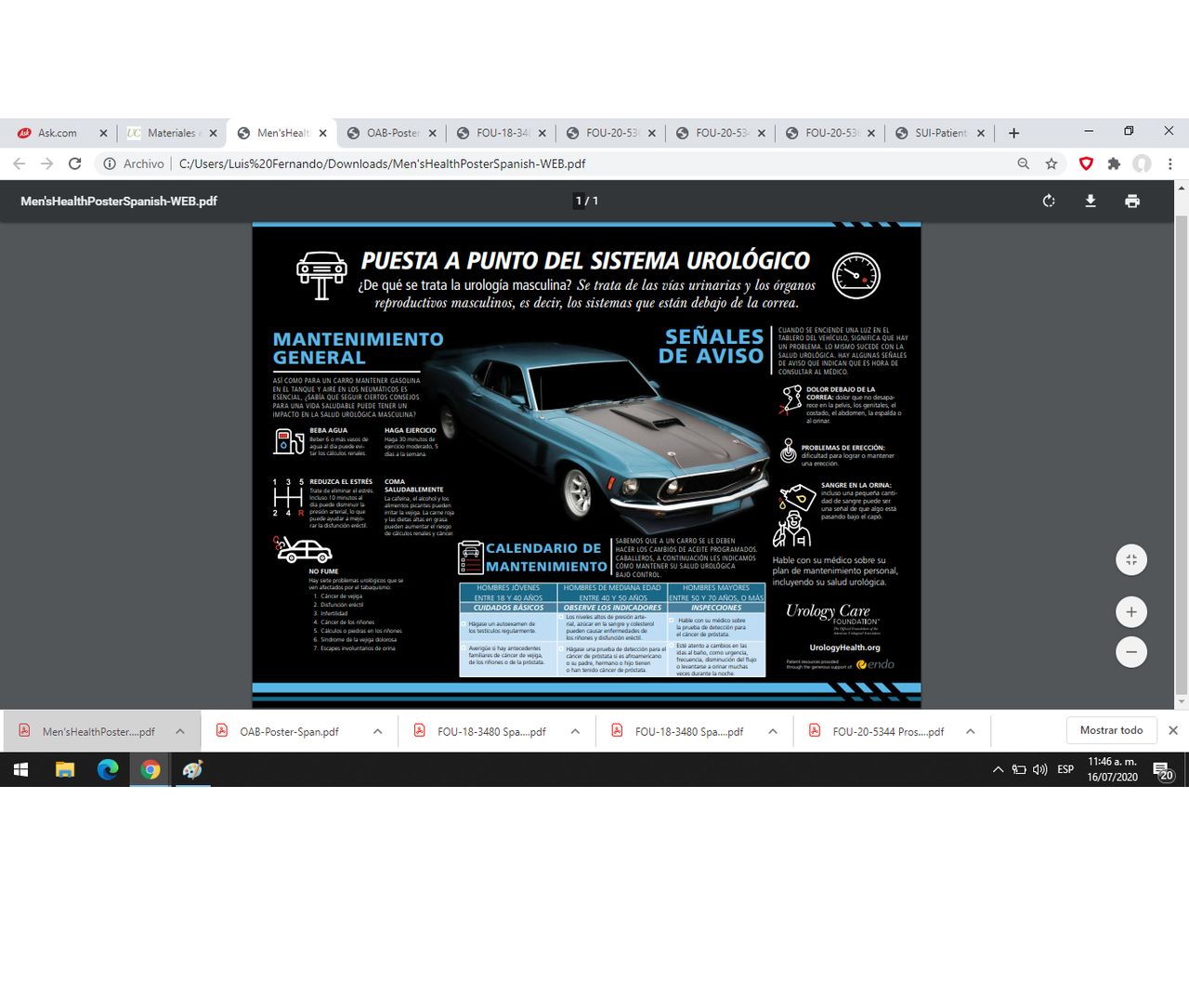The width and height of the screenshot is (1189, 1008).
Task: Rotate the PDF document clockwise
Action: [x=1049, y=201]
